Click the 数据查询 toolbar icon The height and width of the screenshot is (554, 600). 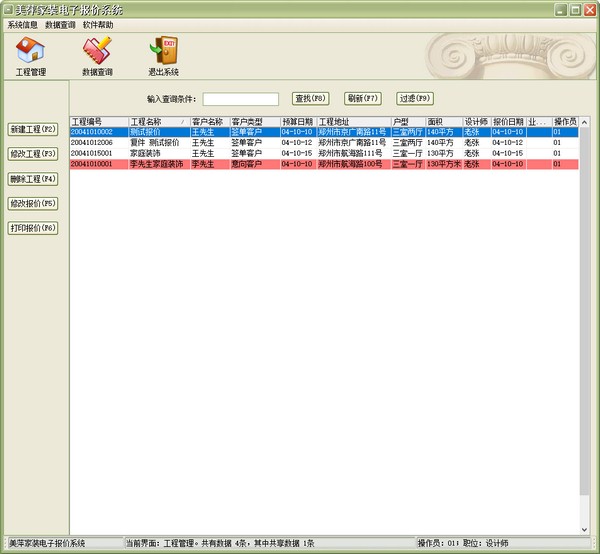click(97, 51)
